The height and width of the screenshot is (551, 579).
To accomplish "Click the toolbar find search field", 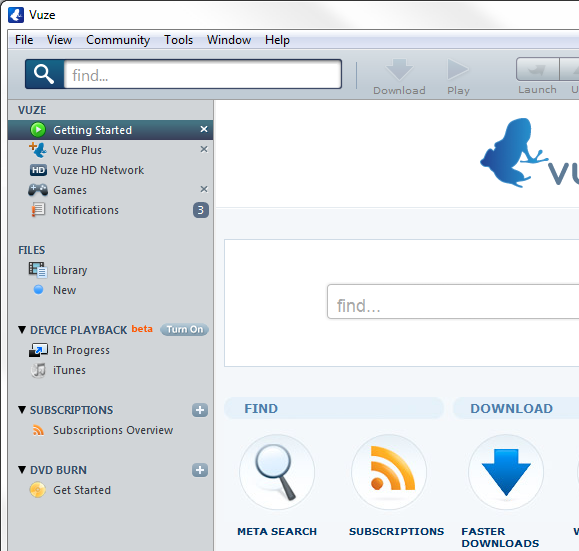I will point(202,75).
